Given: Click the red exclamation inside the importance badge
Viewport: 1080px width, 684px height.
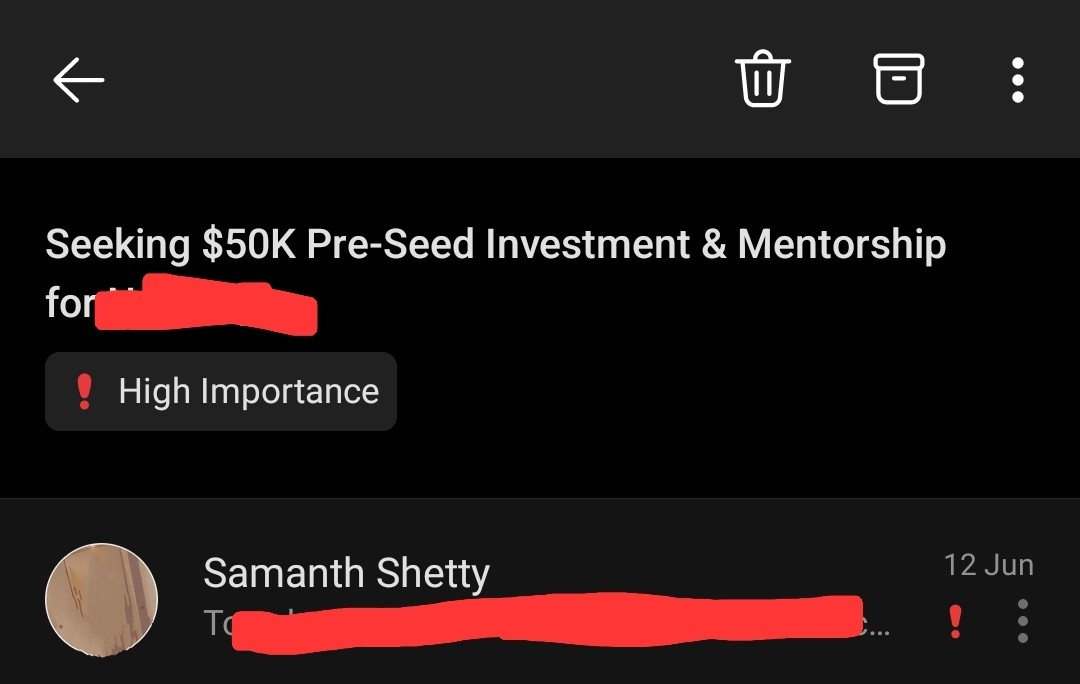Looking at the screenshot, I should 85,391.
